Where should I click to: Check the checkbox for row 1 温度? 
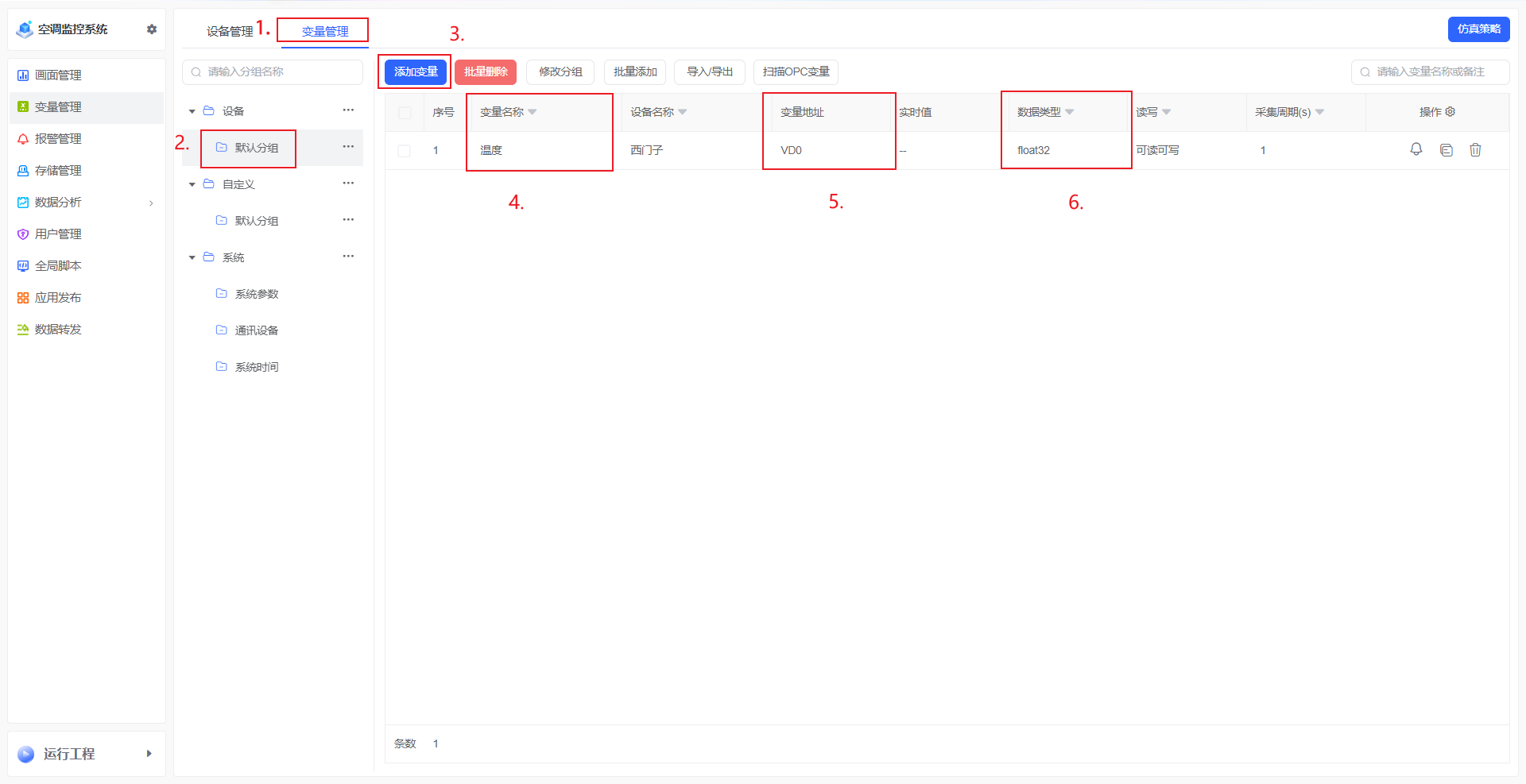coord(405,151)
